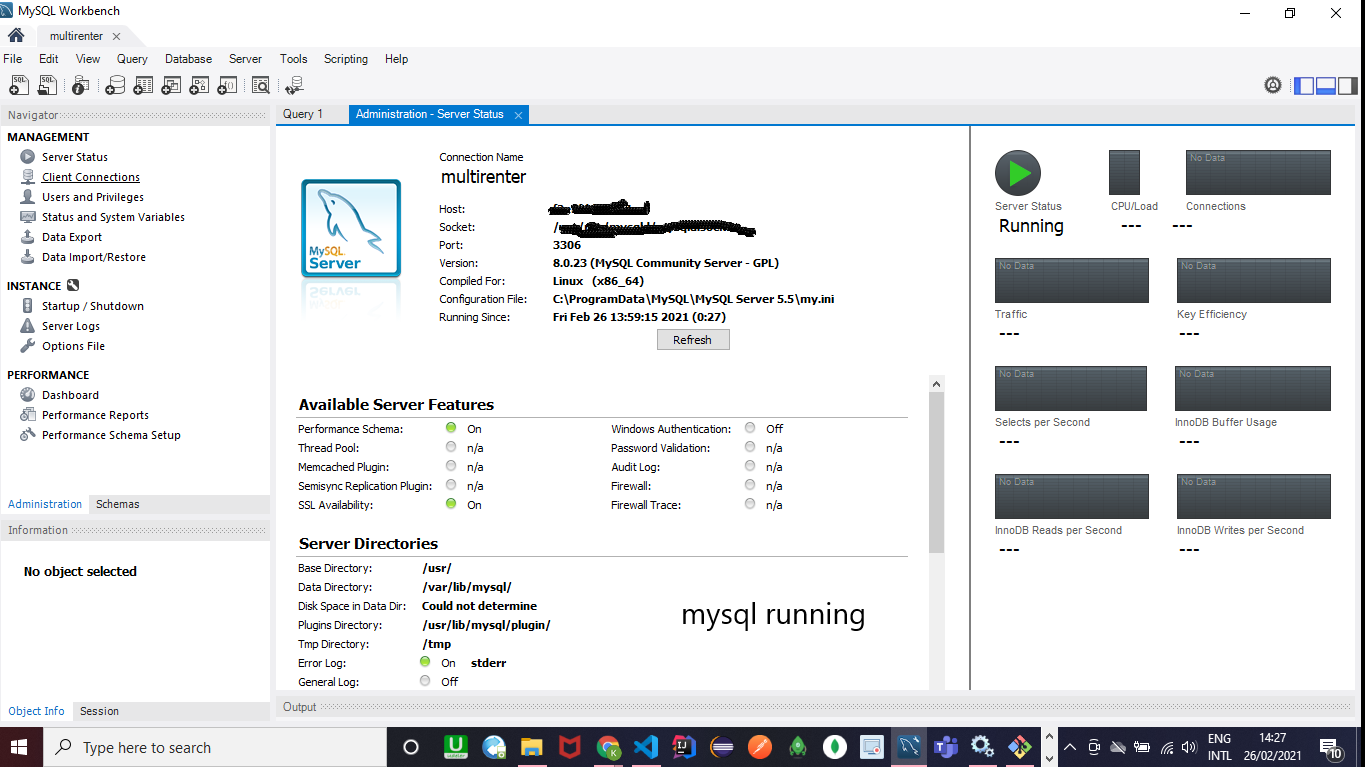Select the multirenter connection tab
Image resolution: width=1365 pixels, height=767 pixels.
(76, 36)
